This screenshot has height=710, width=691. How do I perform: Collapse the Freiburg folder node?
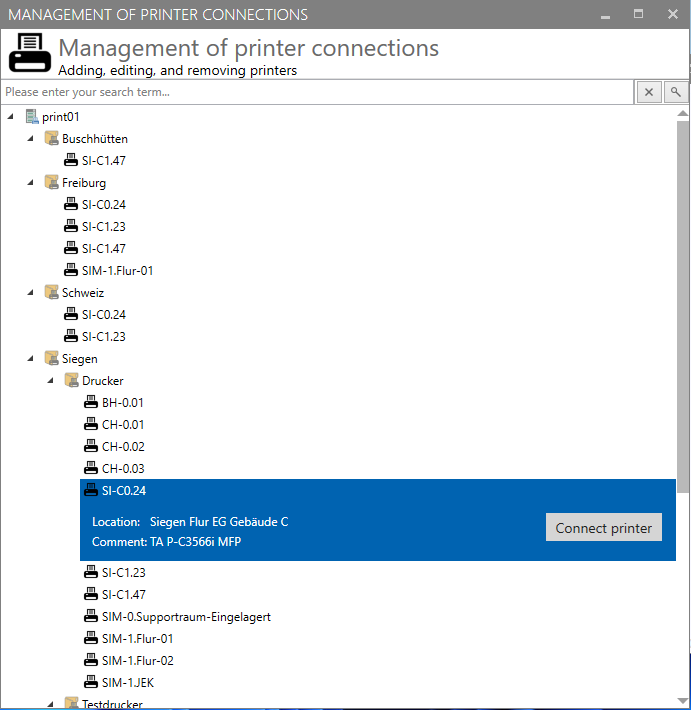pyautogui.click(x=30, y=182)
